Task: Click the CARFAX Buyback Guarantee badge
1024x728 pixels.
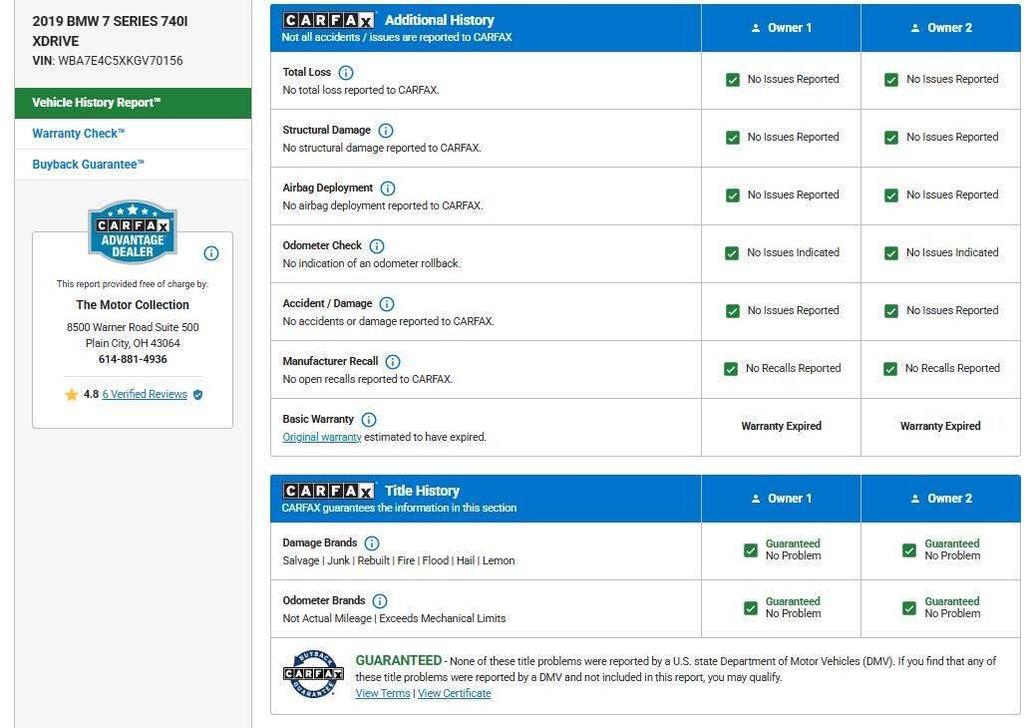Action: pos(313,674)
